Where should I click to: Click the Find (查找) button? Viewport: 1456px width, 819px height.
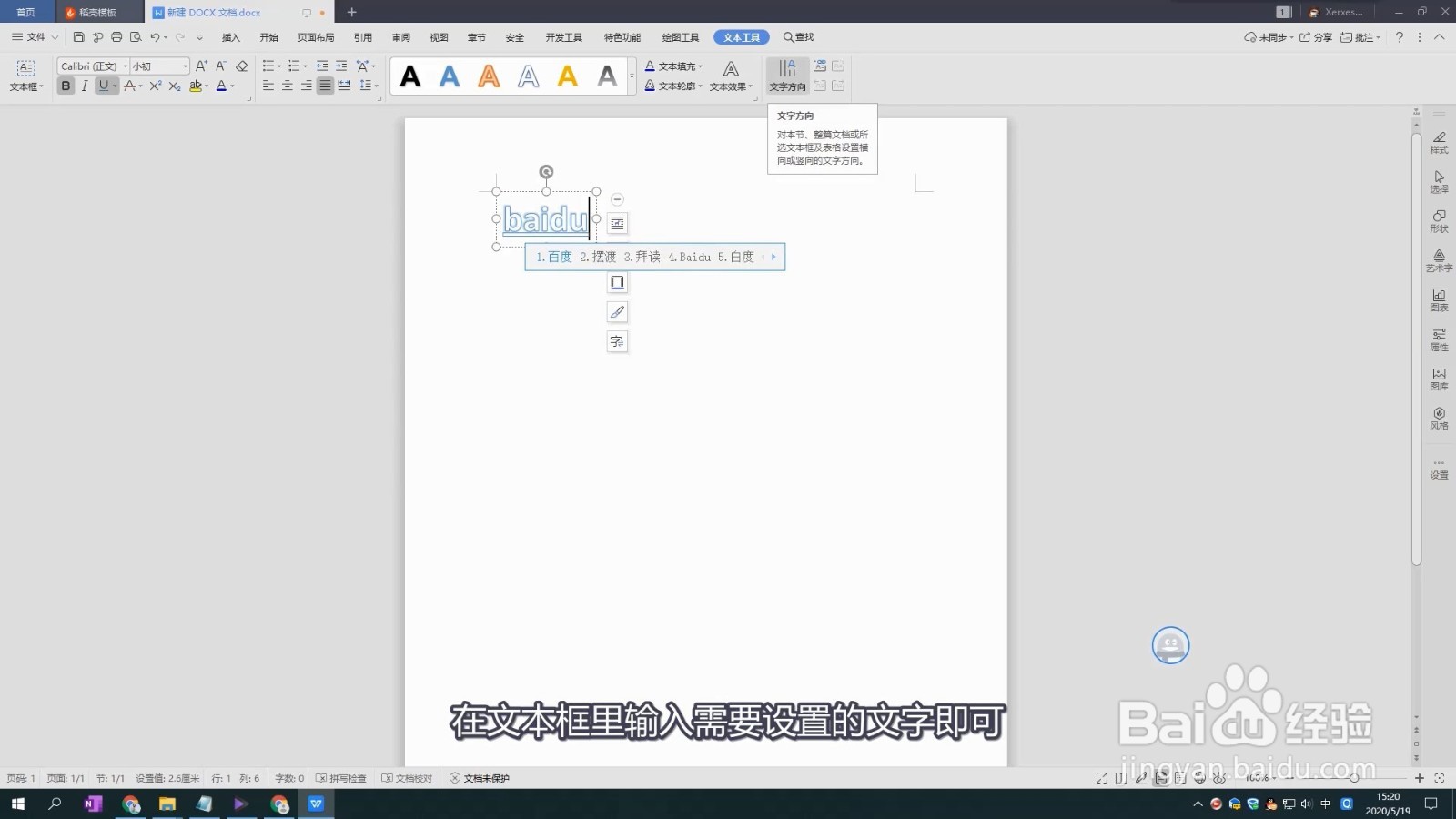click(x=799, y=37)
